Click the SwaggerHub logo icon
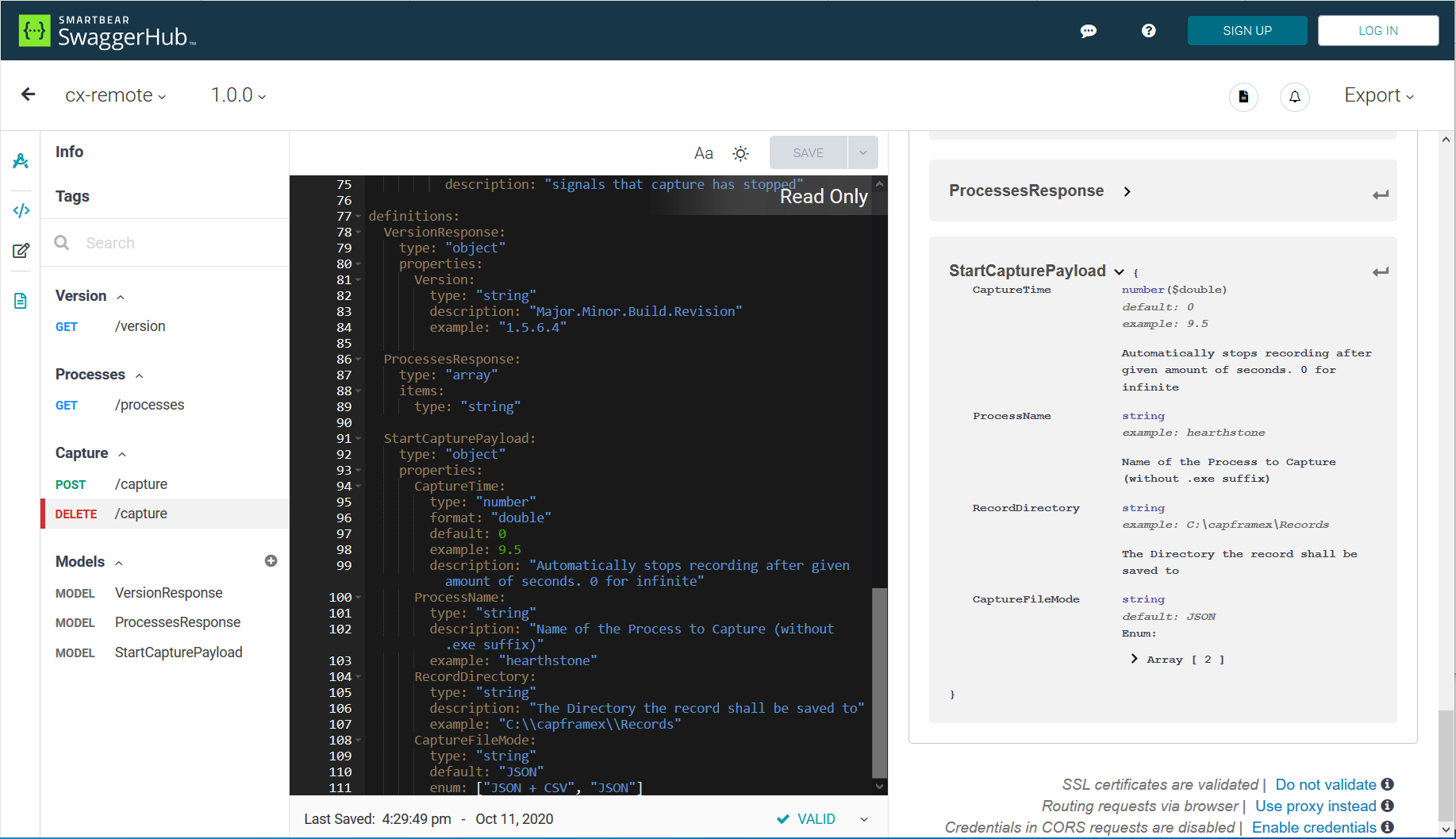 (x=34, y=31)
